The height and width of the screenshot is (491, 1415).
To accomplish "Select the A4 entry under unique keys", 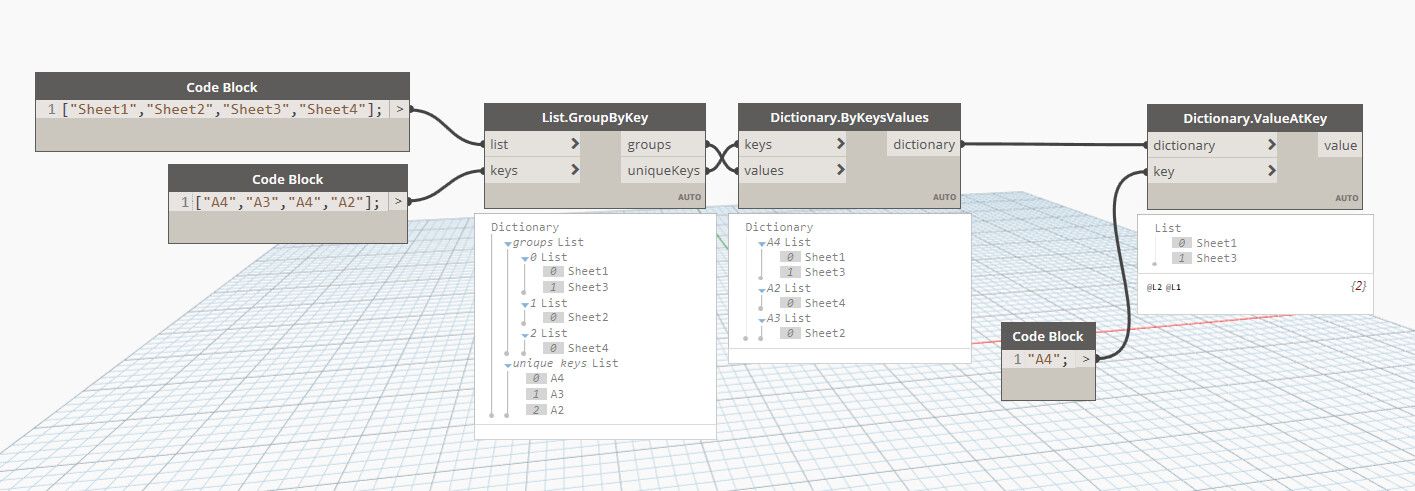I will (x=557, y=378).
